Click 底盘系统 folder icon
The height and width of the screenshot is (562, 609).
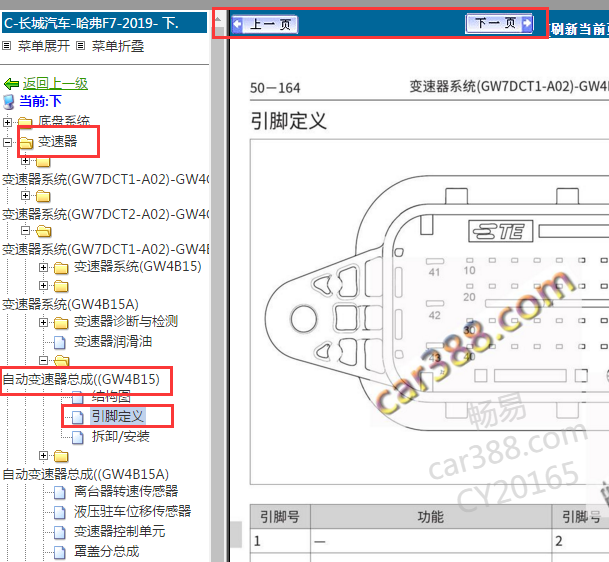25,122
